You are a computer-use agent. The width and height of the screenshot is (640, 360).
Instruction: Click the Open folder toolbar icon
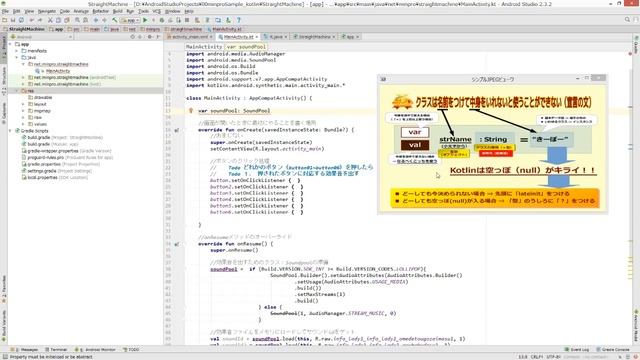point(4,20)
